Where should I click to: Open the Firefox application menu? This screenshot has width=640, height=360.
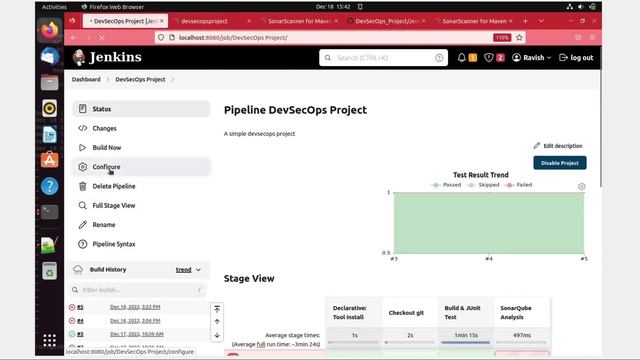pyautogui.click(x=593, y=38)
